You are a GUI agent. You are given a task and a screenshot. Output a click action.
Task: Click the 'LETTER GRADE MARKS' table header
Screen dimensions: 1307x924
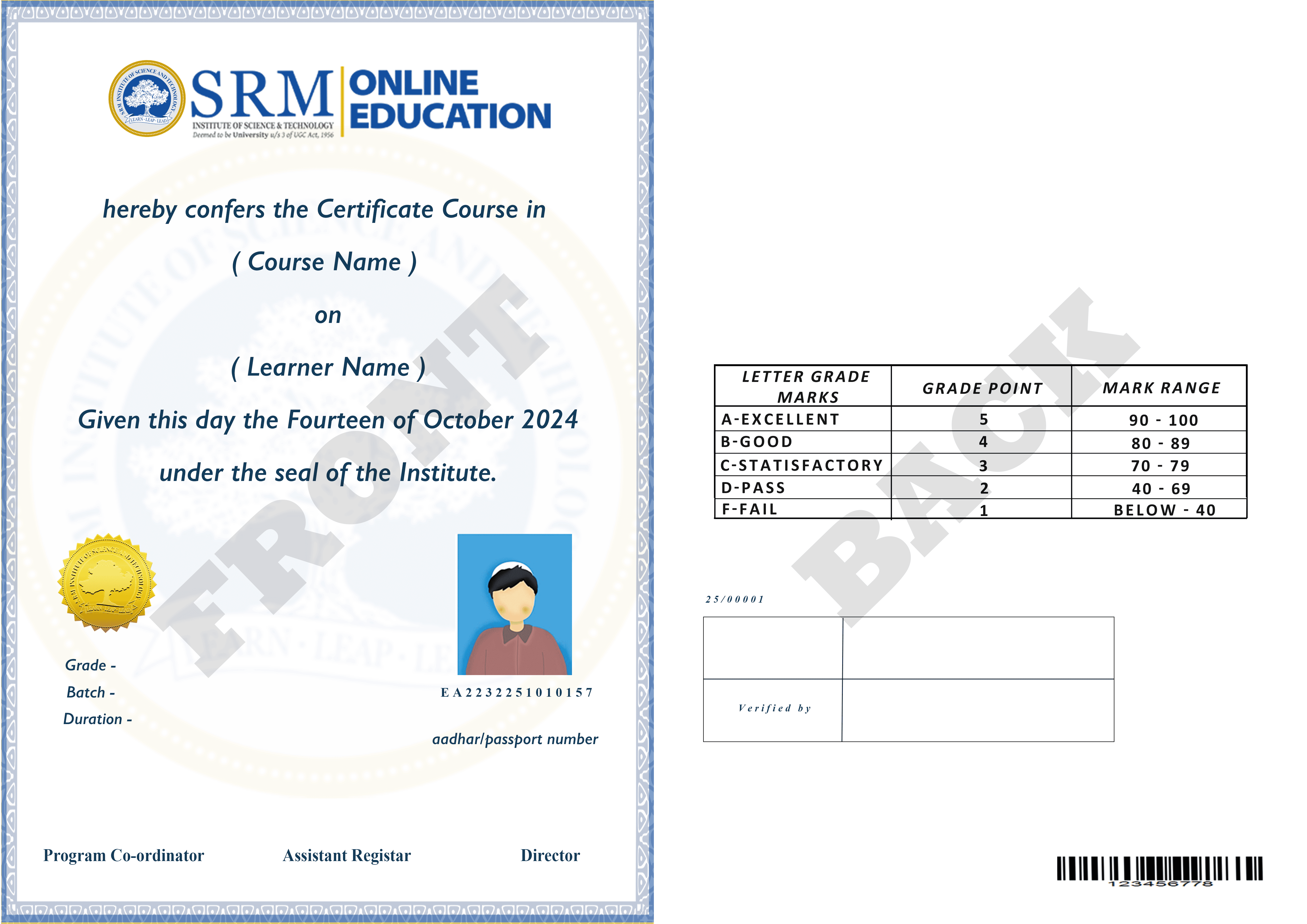coord(803,386)
